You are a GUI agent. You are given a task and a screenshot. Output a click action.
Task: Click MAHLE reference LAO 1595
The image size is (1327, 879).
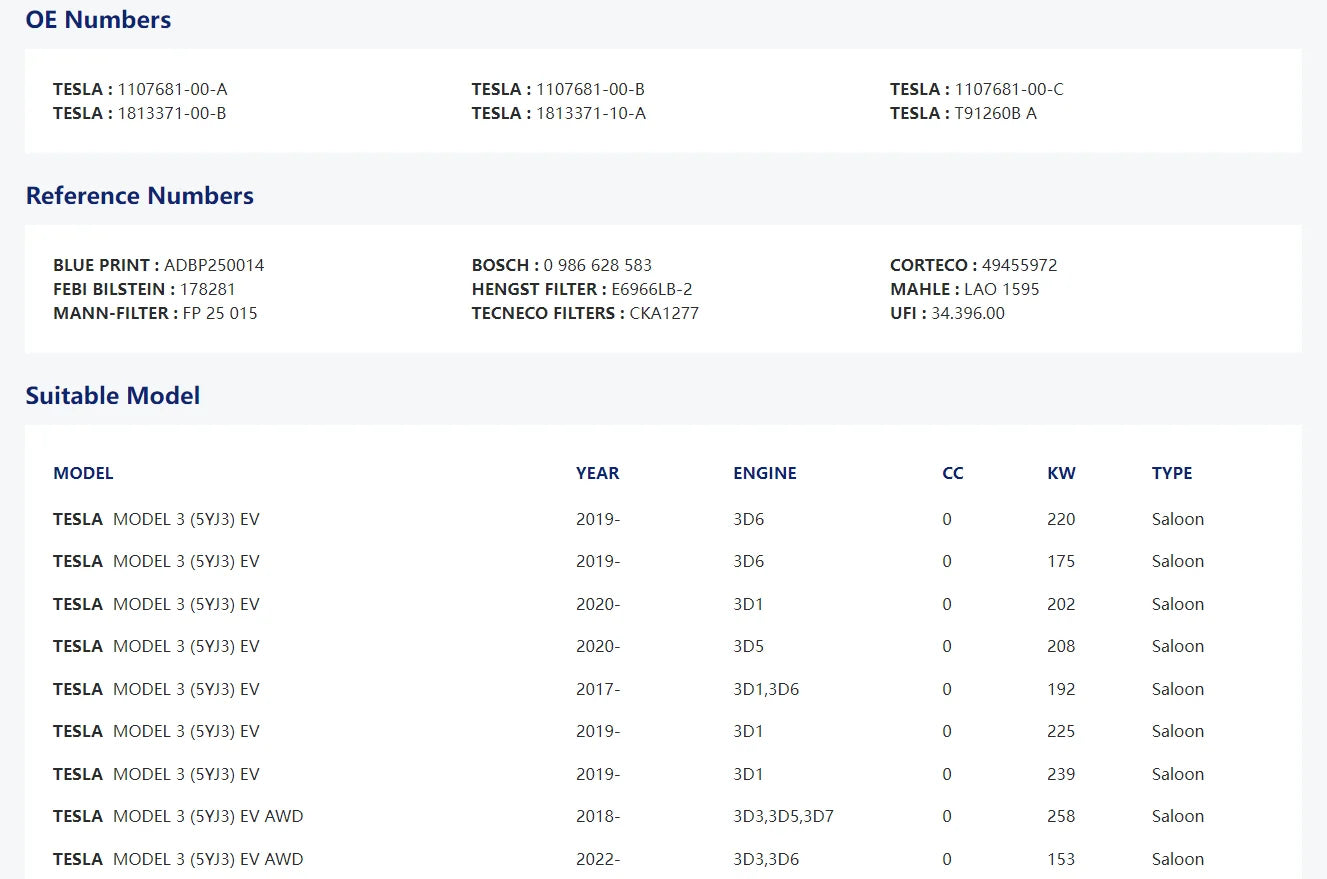(x=1002, y=289)
